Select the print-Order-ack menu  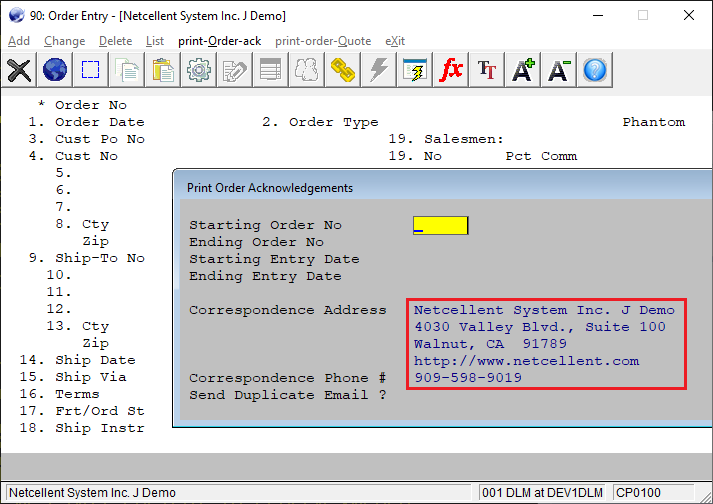[220, 41]
